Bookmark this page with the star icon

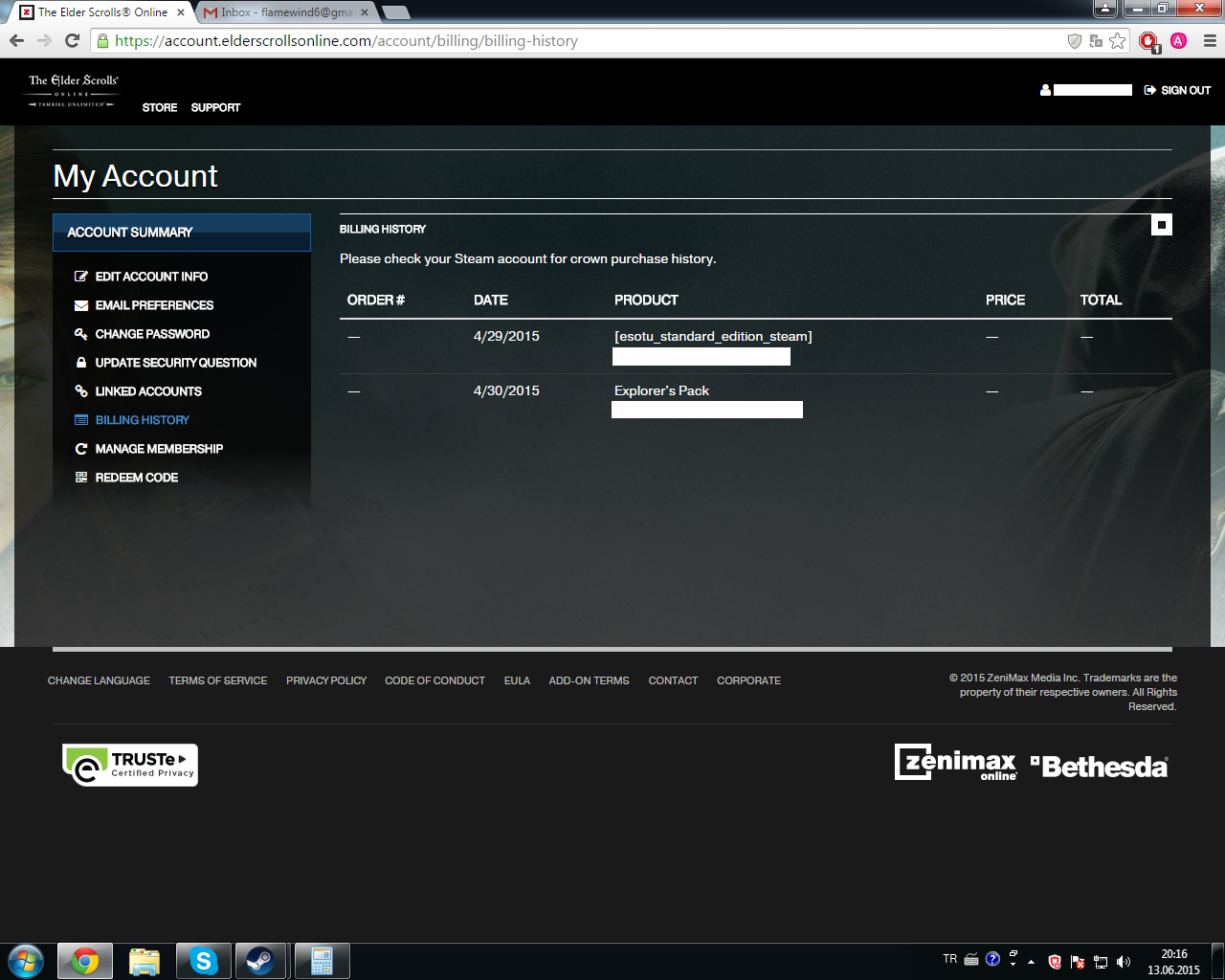(x=1117, y=41)
